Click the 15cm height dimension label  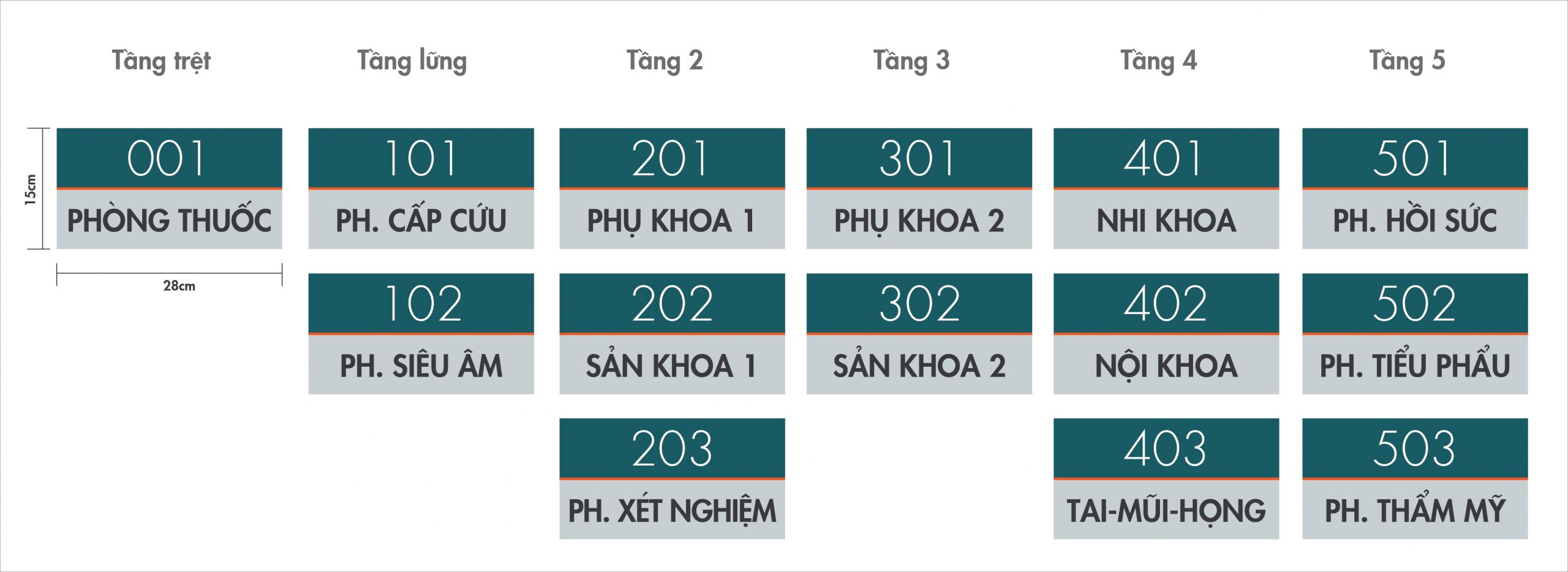(31, 189)
